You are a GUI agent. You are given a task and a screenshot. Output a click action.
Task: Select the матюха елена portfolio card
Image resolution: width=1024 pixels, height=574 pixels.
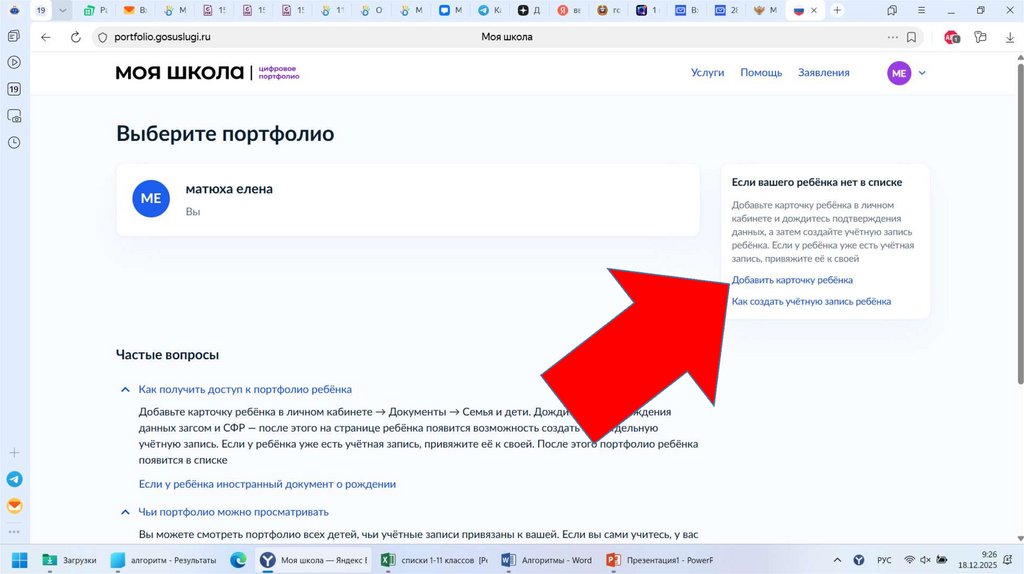(x=408, y=200)
